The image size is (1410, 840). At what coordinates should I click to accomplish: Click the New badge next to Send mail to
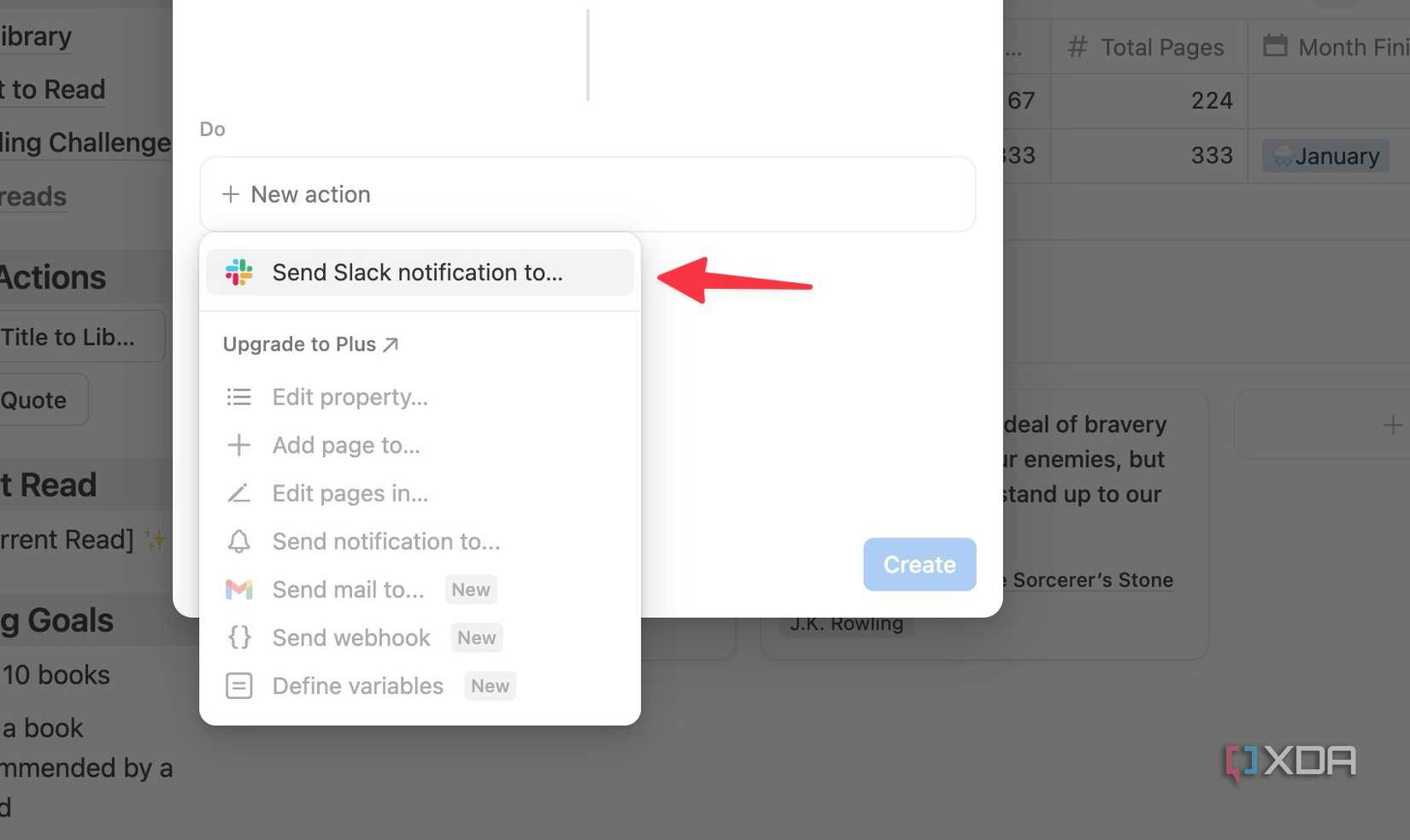471,589
